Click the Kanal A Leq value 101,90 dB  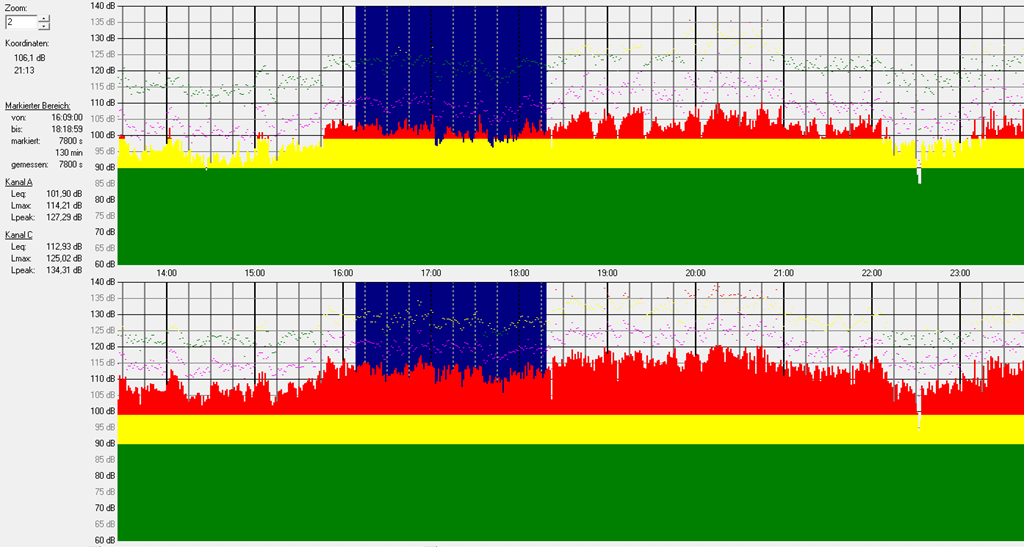(x=63, y=193)
